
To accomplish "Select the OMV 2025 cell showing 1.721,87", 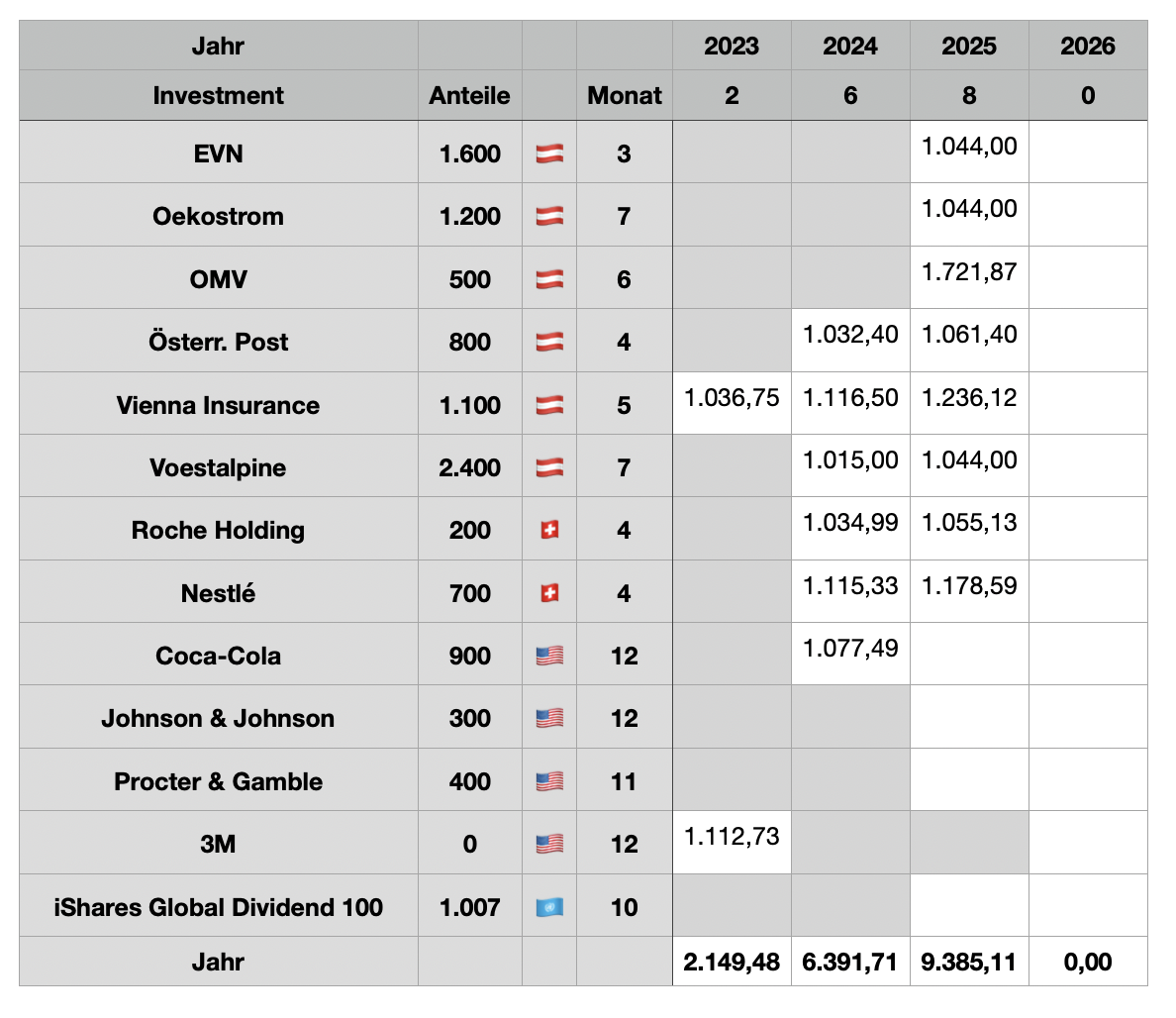I will [x=969, y=272].
